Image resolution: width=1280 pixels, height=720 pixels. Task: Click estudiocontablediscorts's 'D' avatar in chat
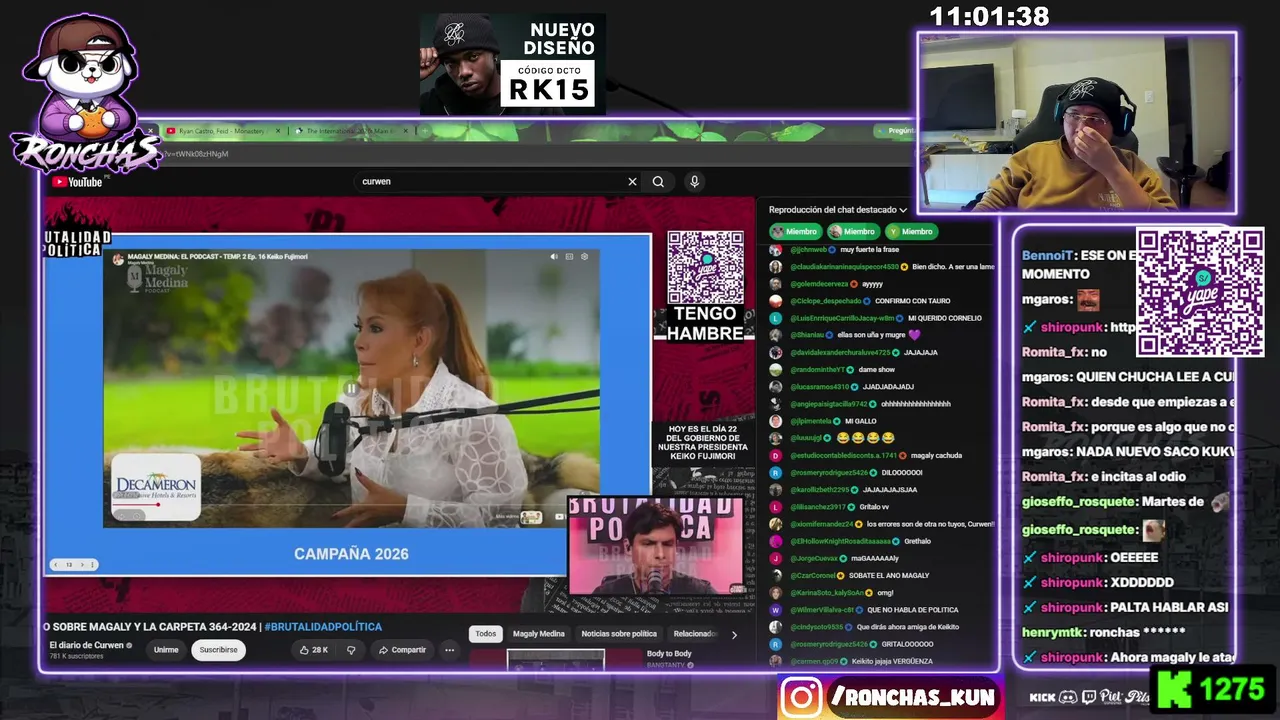pos(775,456)
